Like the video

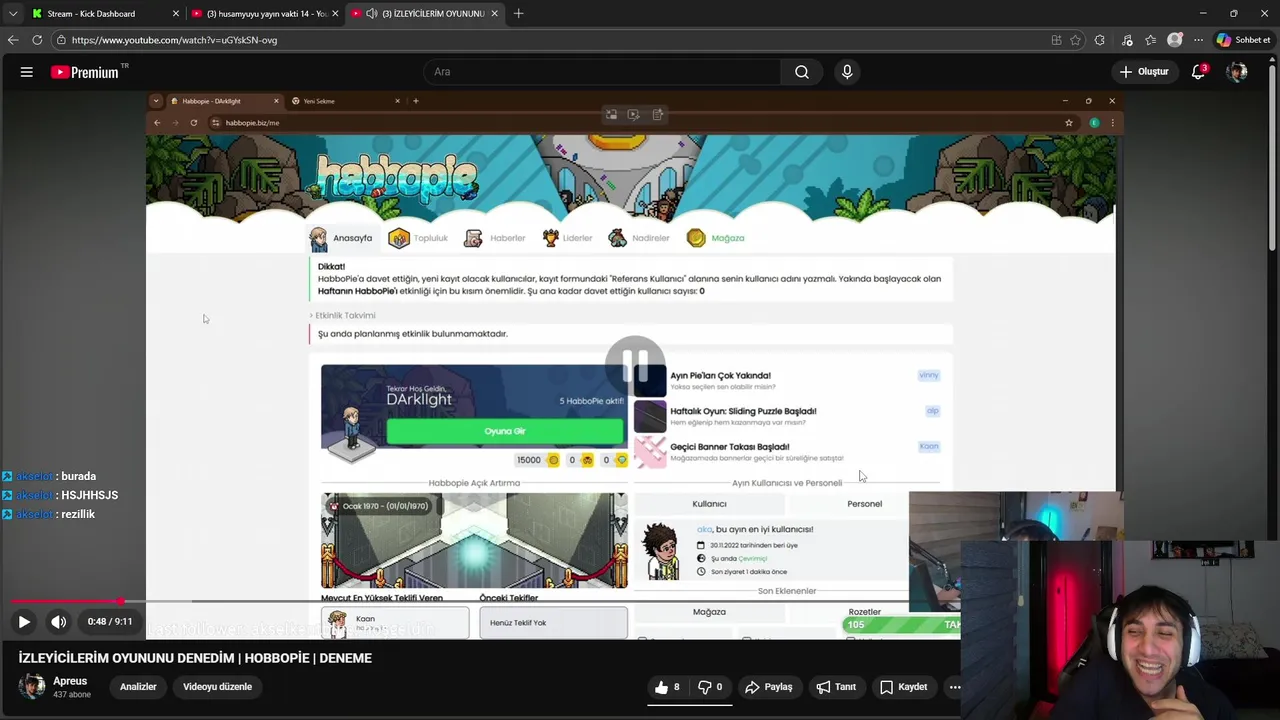[x=668, y=687]
